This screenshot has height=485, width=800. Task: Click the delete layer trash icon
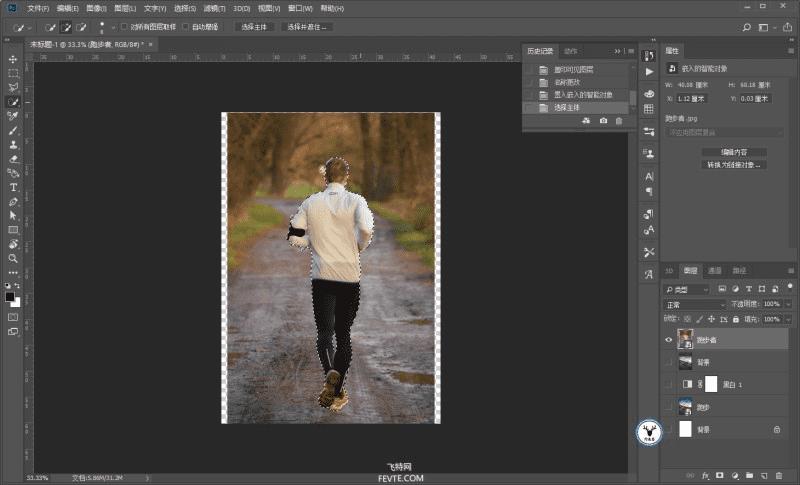tap(777, 475)
